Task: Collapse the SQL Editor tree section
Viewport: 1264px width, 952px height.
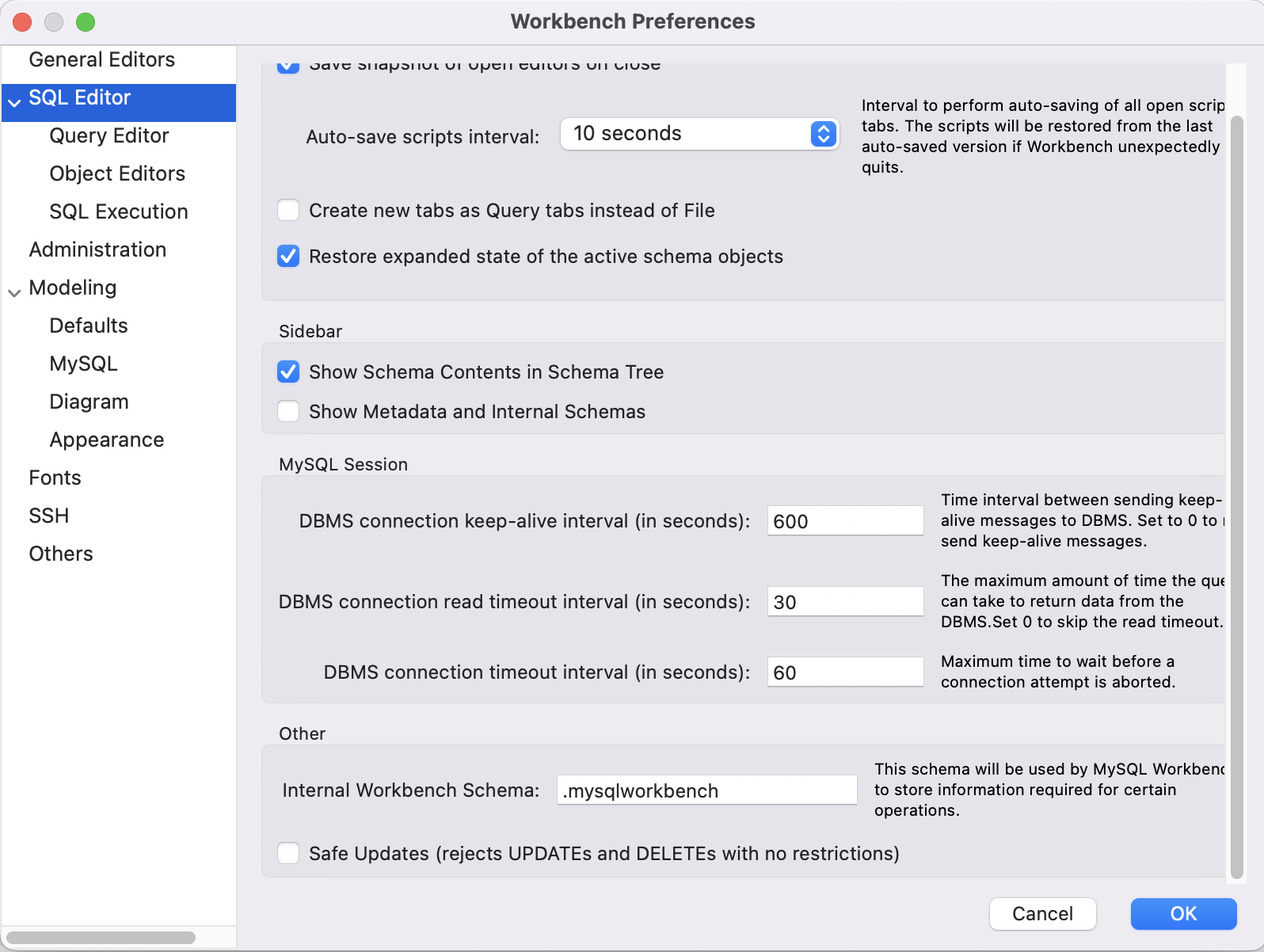Action: point(14,103)
